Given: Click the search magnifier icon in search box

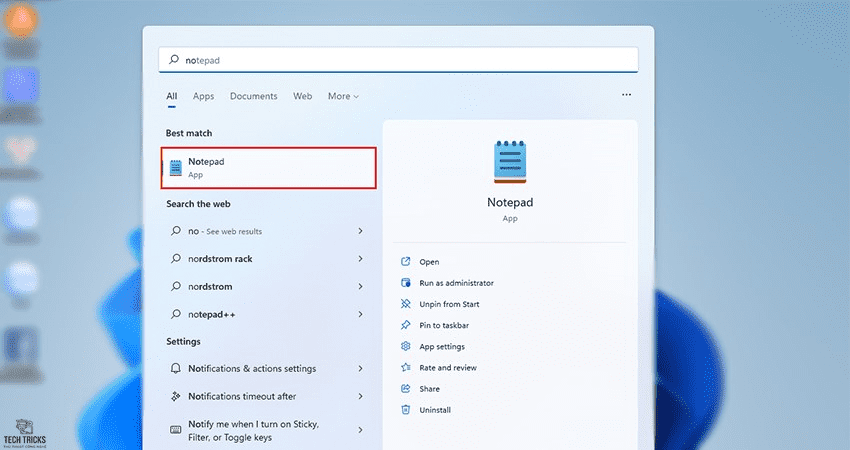Looking at the screenshot, I should pyautogui.click(x=173, y=59).
